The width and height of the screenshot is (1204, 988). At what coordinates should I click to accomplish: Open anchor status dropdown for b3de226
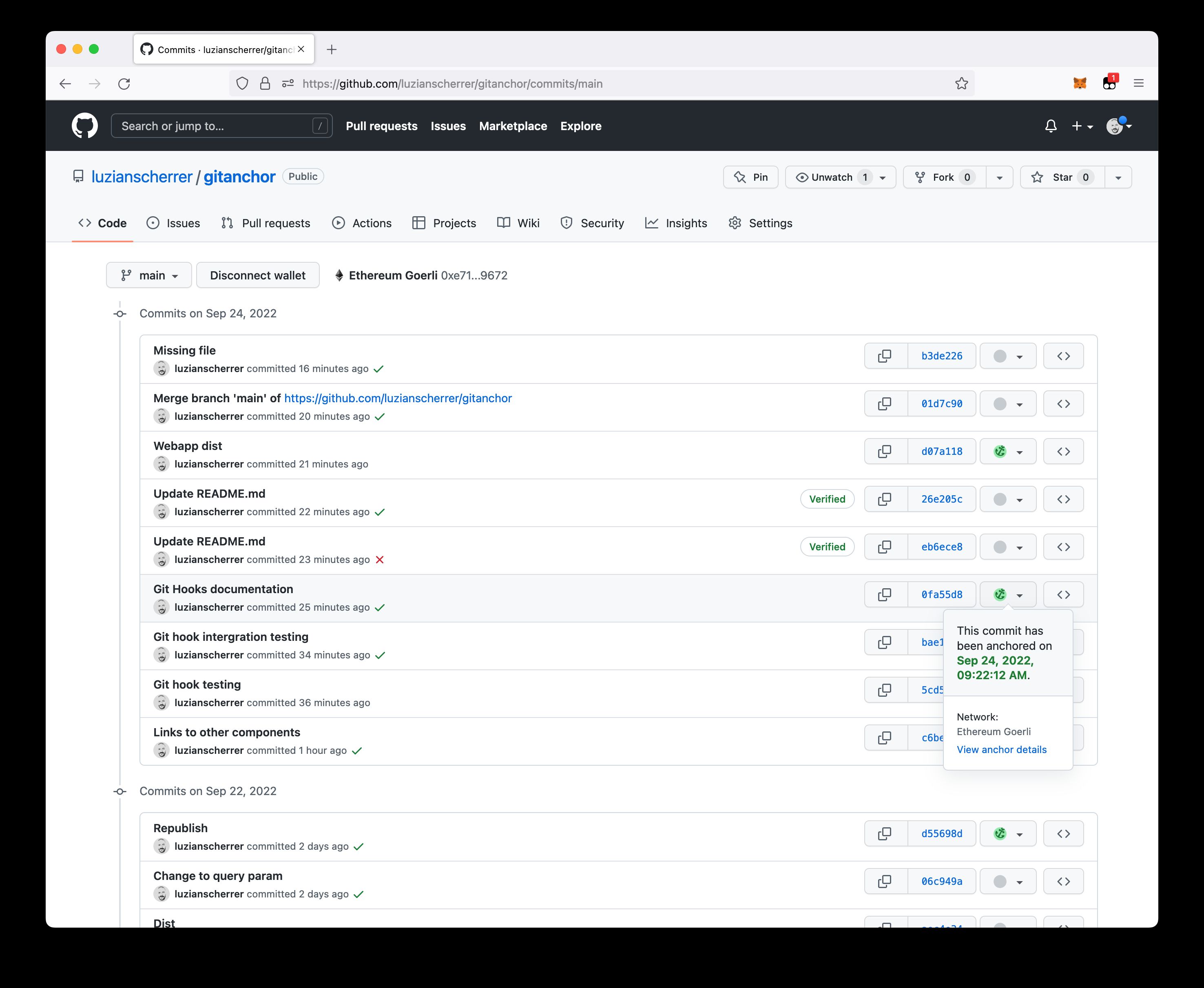(1008, 356)
